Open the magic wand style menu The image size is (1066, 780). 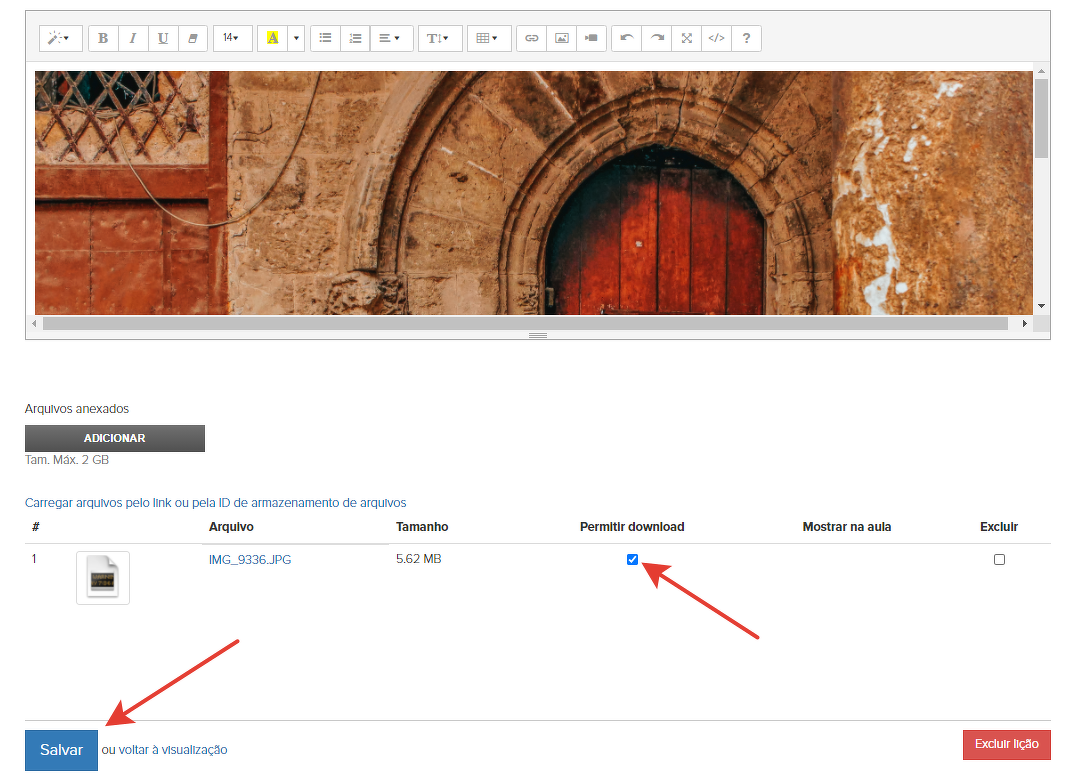pyautogui.click(x=60, y=38)
